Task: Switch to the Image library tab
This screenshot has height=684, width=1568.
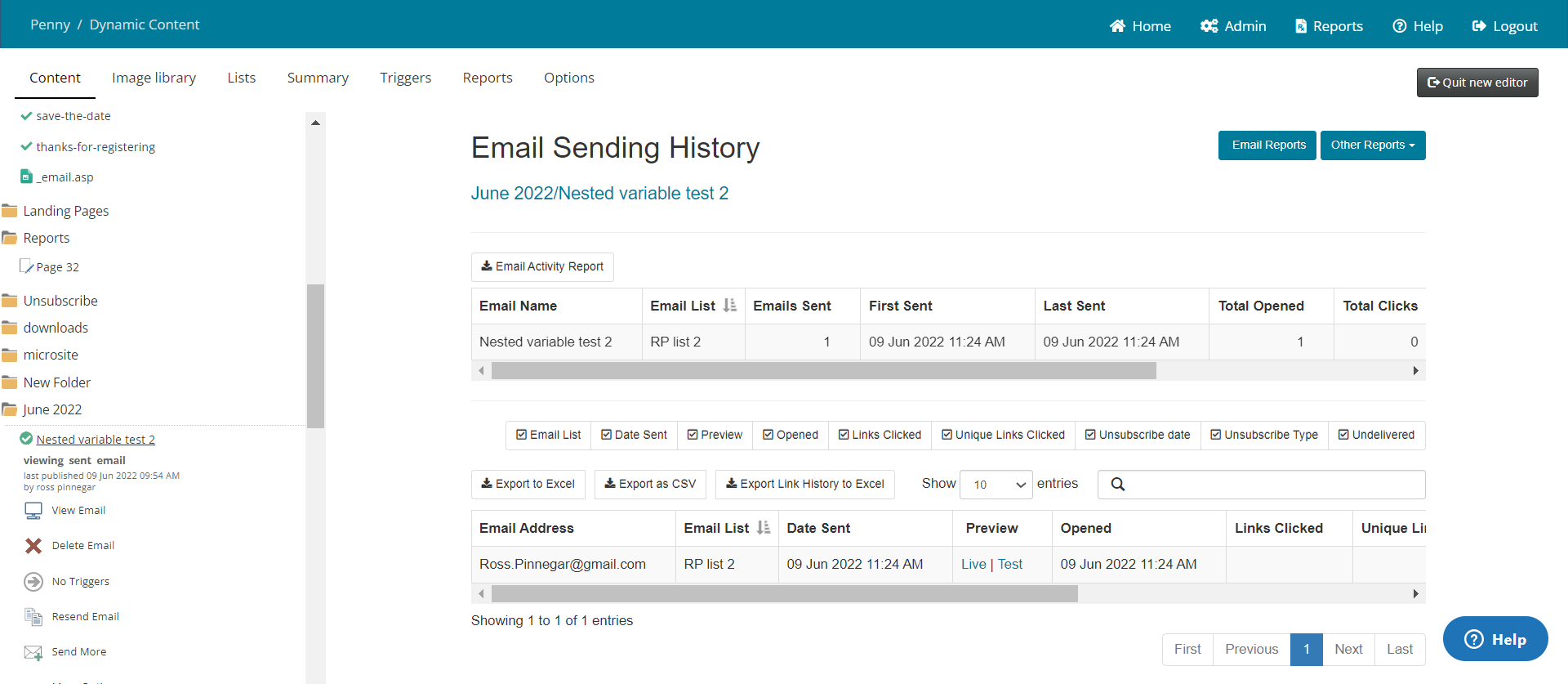Action: point(154,78)
